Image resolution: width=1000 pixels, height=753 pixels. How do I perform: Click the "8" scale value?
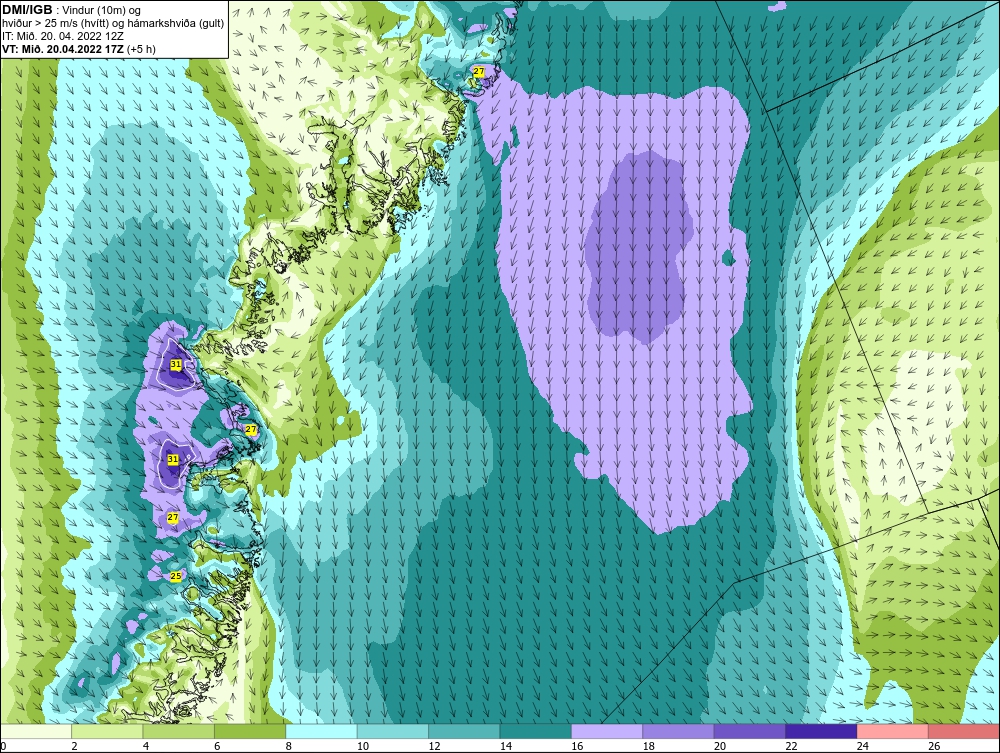[289, 746]
